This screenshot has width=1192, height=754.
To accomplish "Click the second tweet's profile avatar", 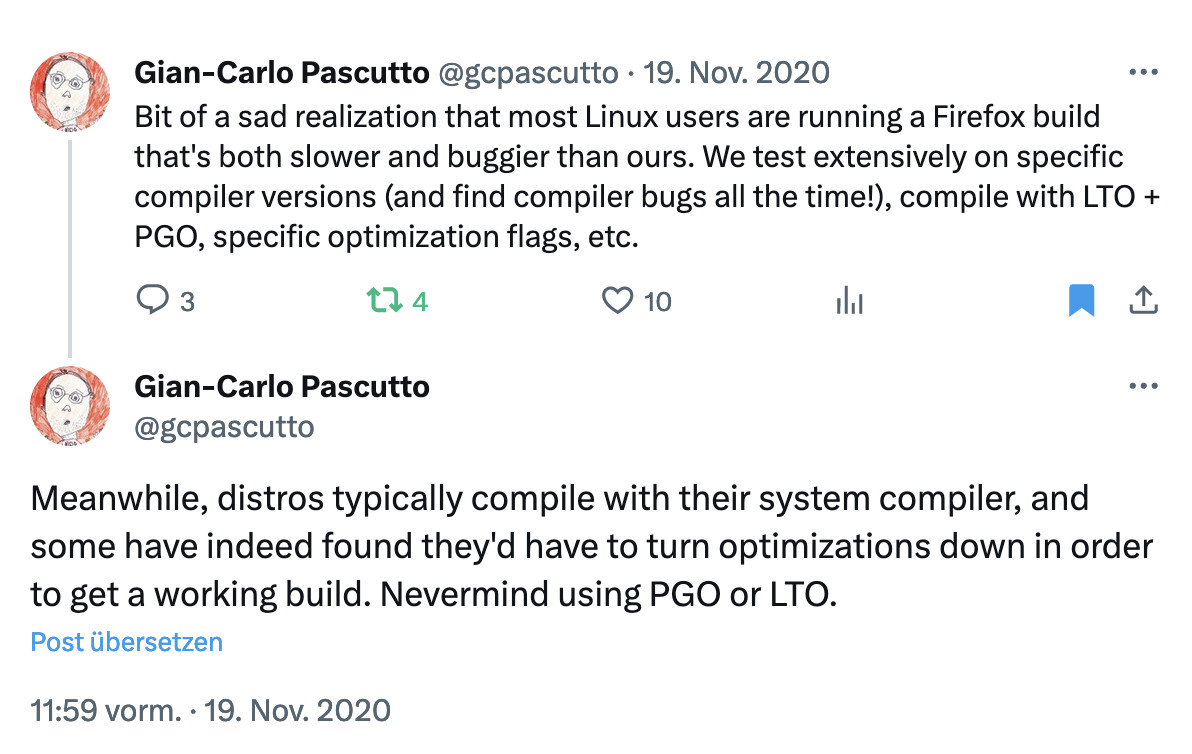I will 69,406.
